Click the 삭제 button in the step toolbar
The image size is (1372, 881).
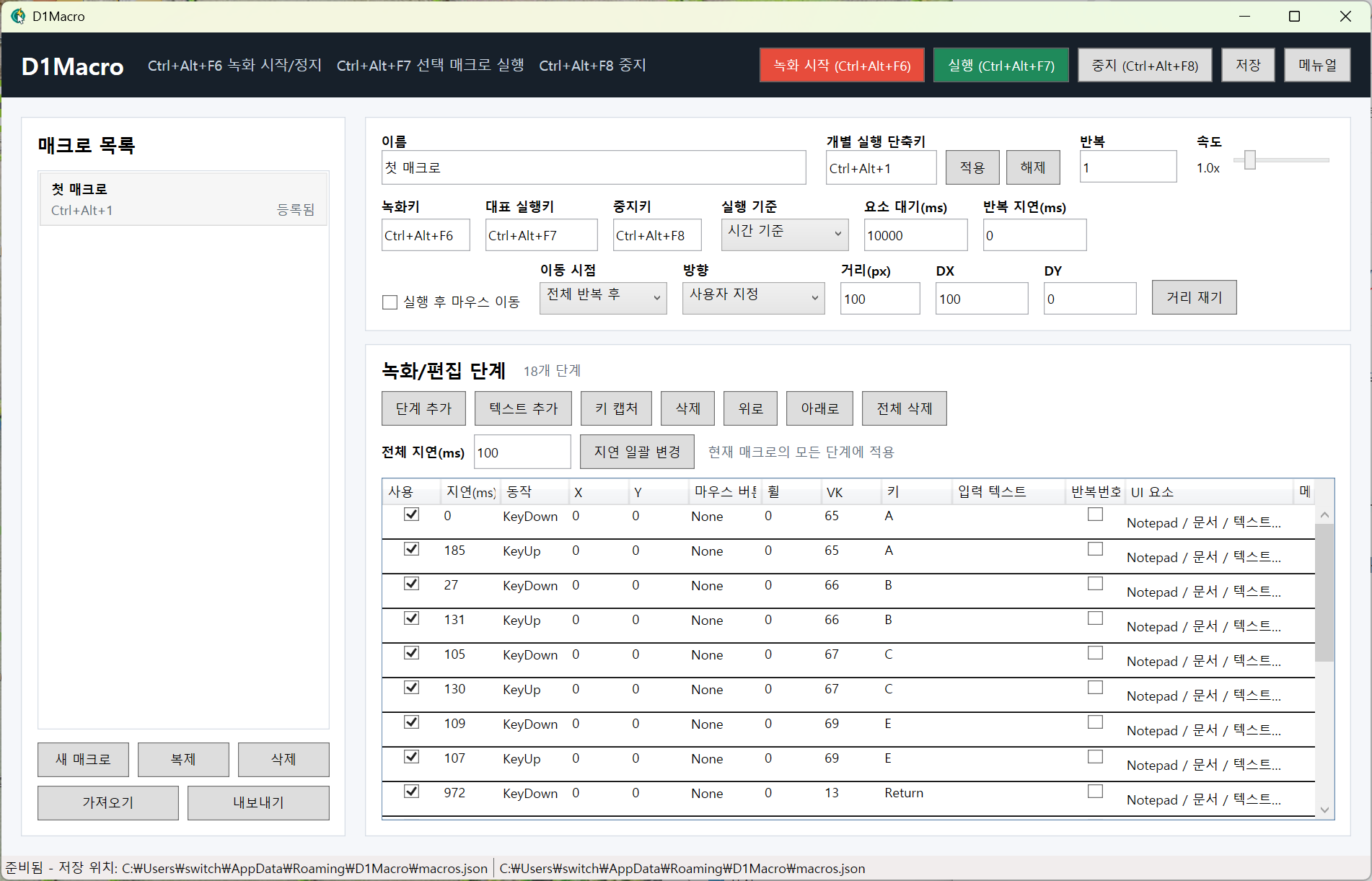point(688,408)
